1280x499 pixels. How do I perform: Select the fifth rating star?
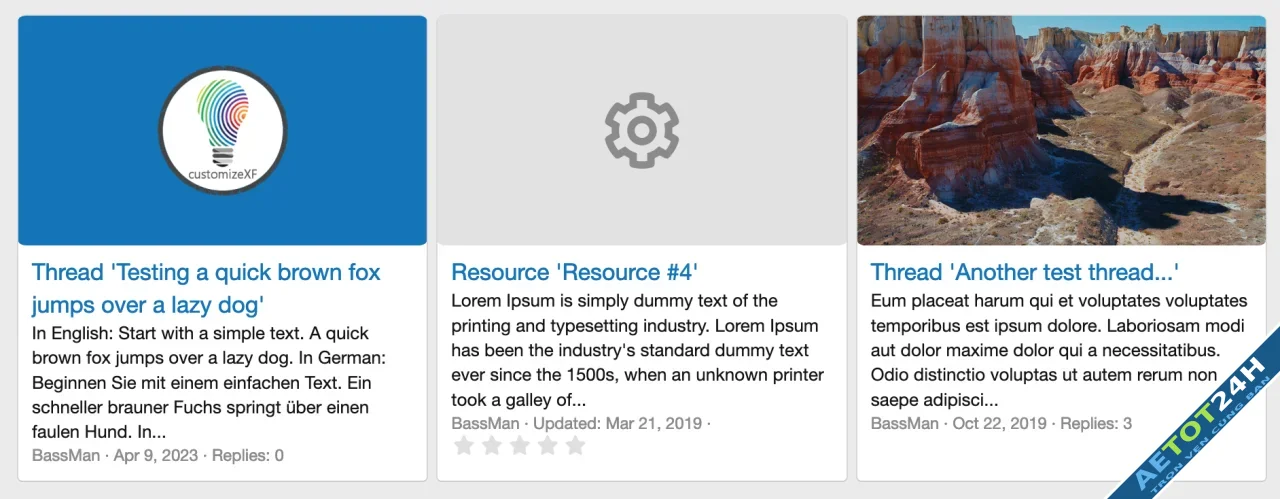(x=575, y=445)
